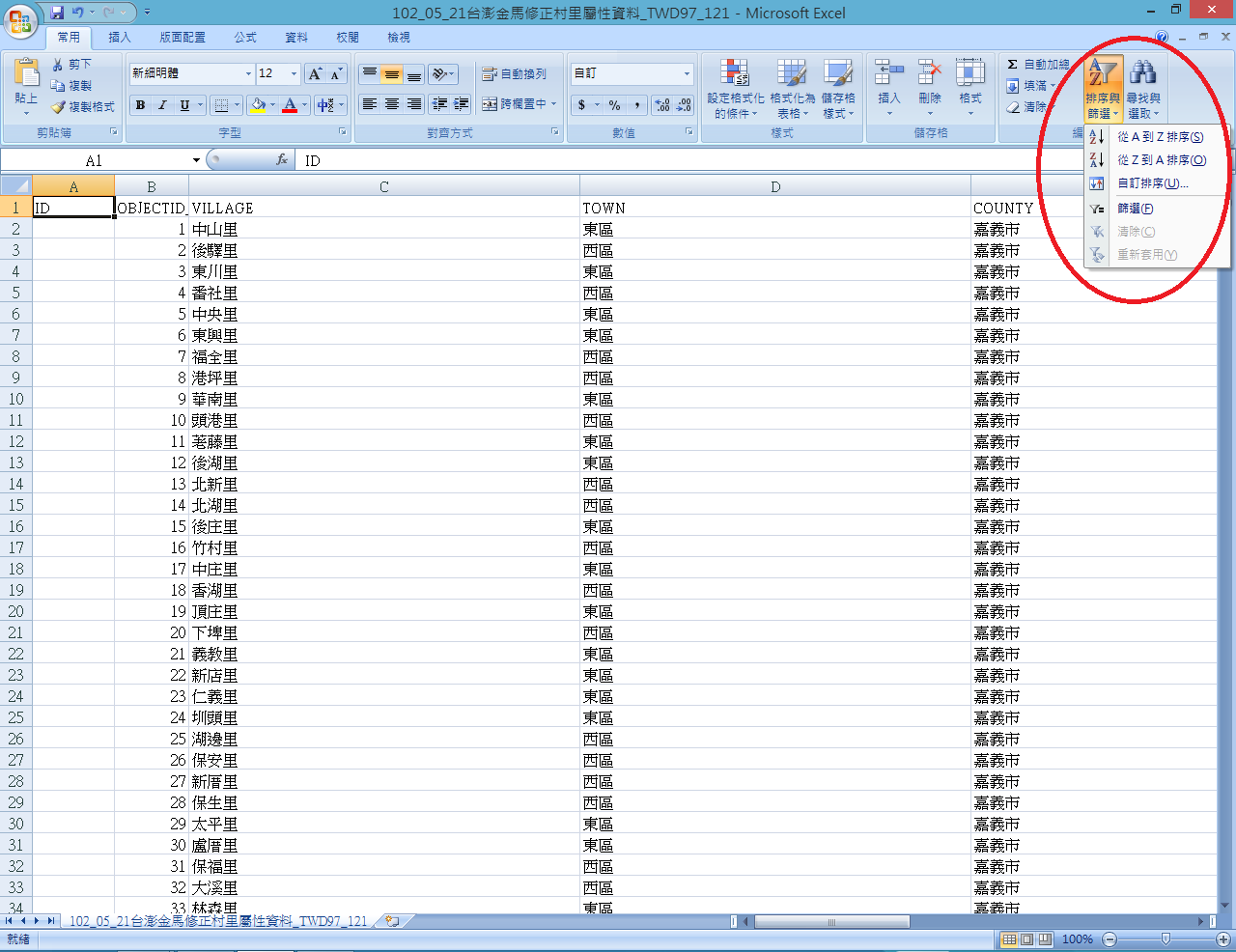Viewport: 1236px width, 952px height.
Task: Open the number format dropdown (自訂)
Action: pos(687,74)
